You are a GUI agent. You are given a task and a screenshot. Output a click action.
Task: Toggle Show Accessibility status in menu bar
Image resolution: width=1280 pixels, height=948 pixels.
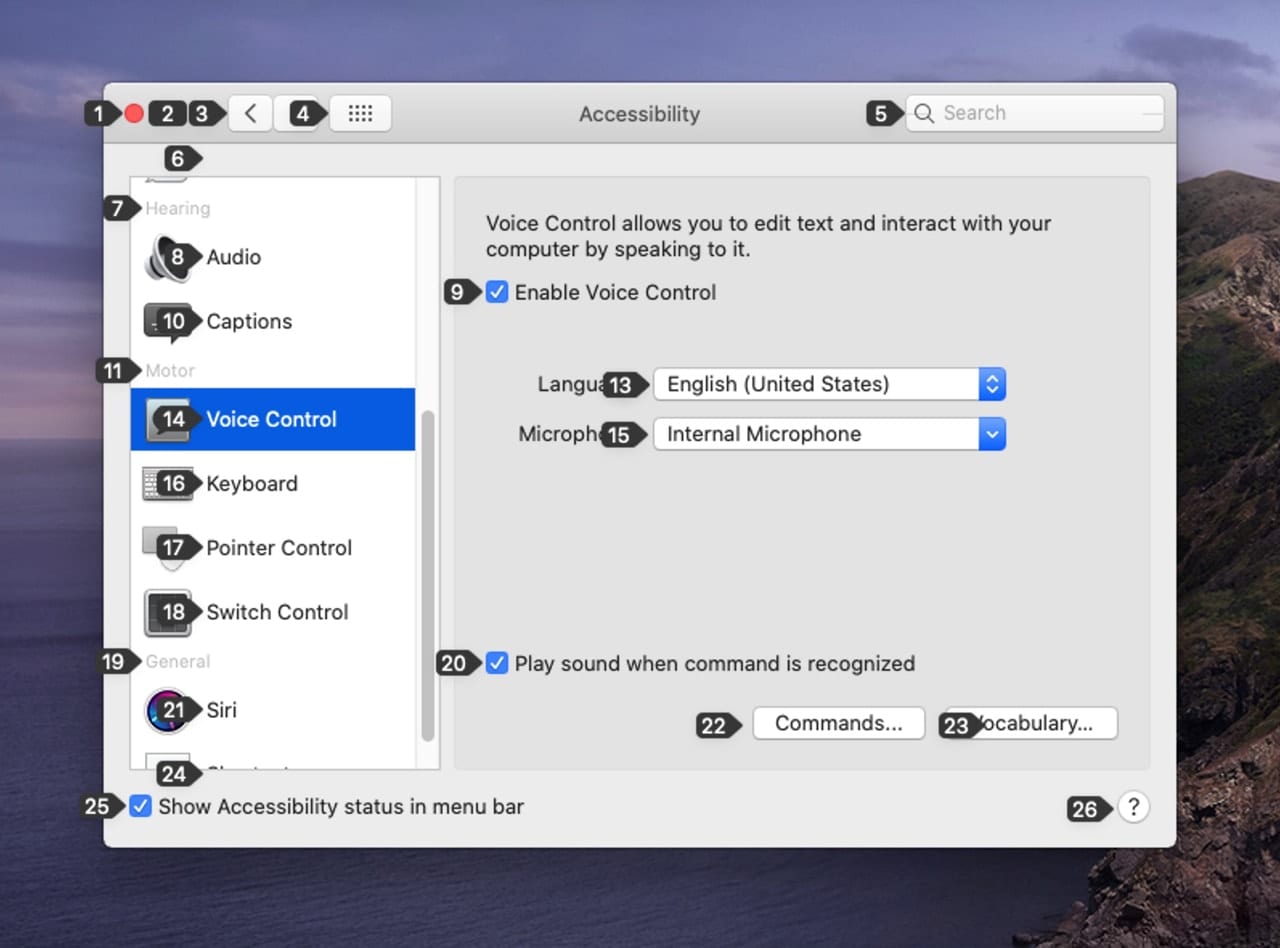point(141,806)
